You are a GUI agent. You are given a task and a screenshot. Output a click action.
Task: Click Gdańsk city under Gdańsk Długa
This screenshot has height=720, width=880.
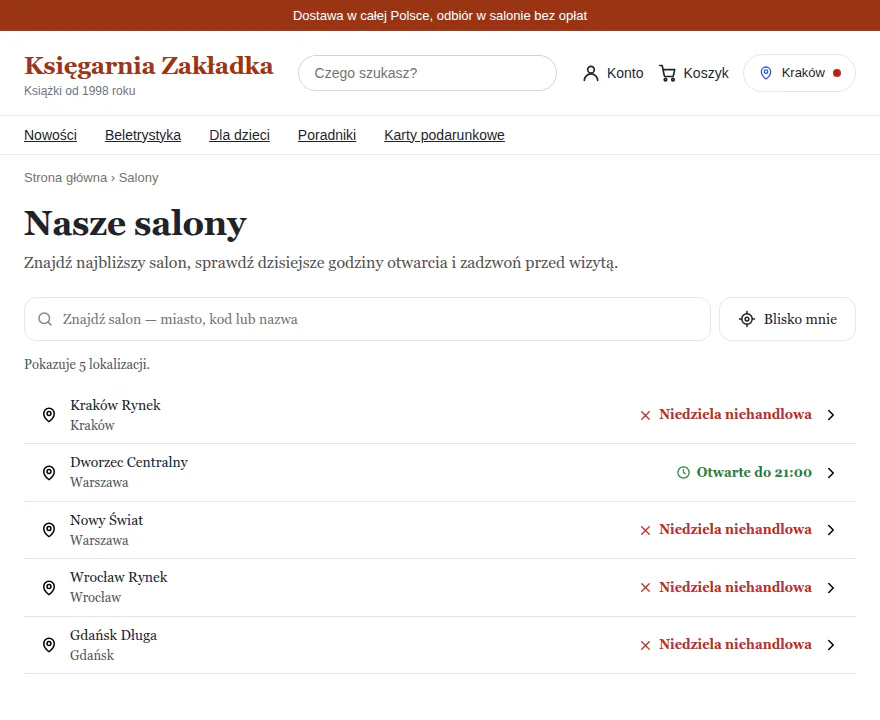(x=91, y=655)
